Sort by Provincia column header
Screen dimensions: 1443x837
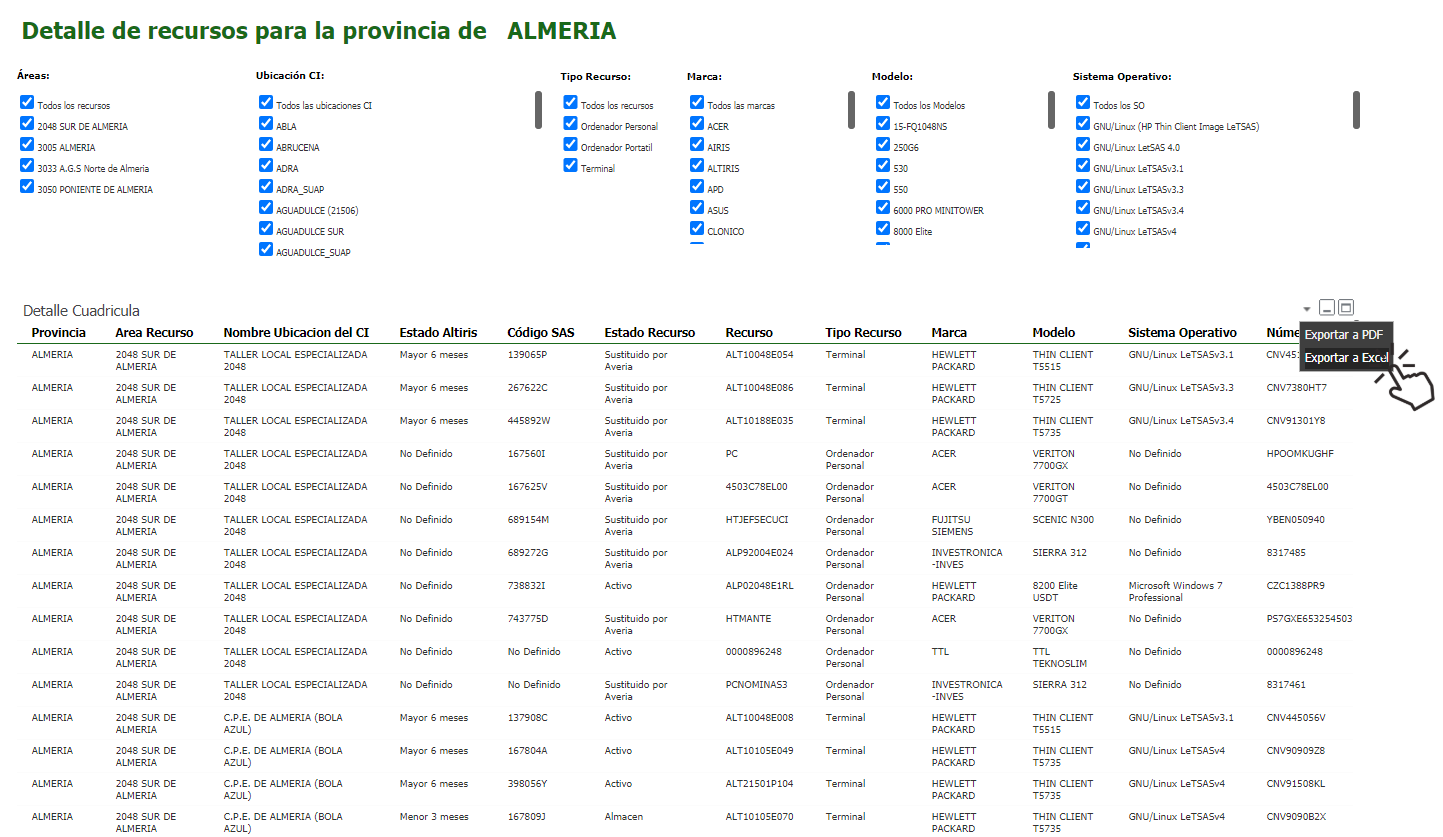59,333
